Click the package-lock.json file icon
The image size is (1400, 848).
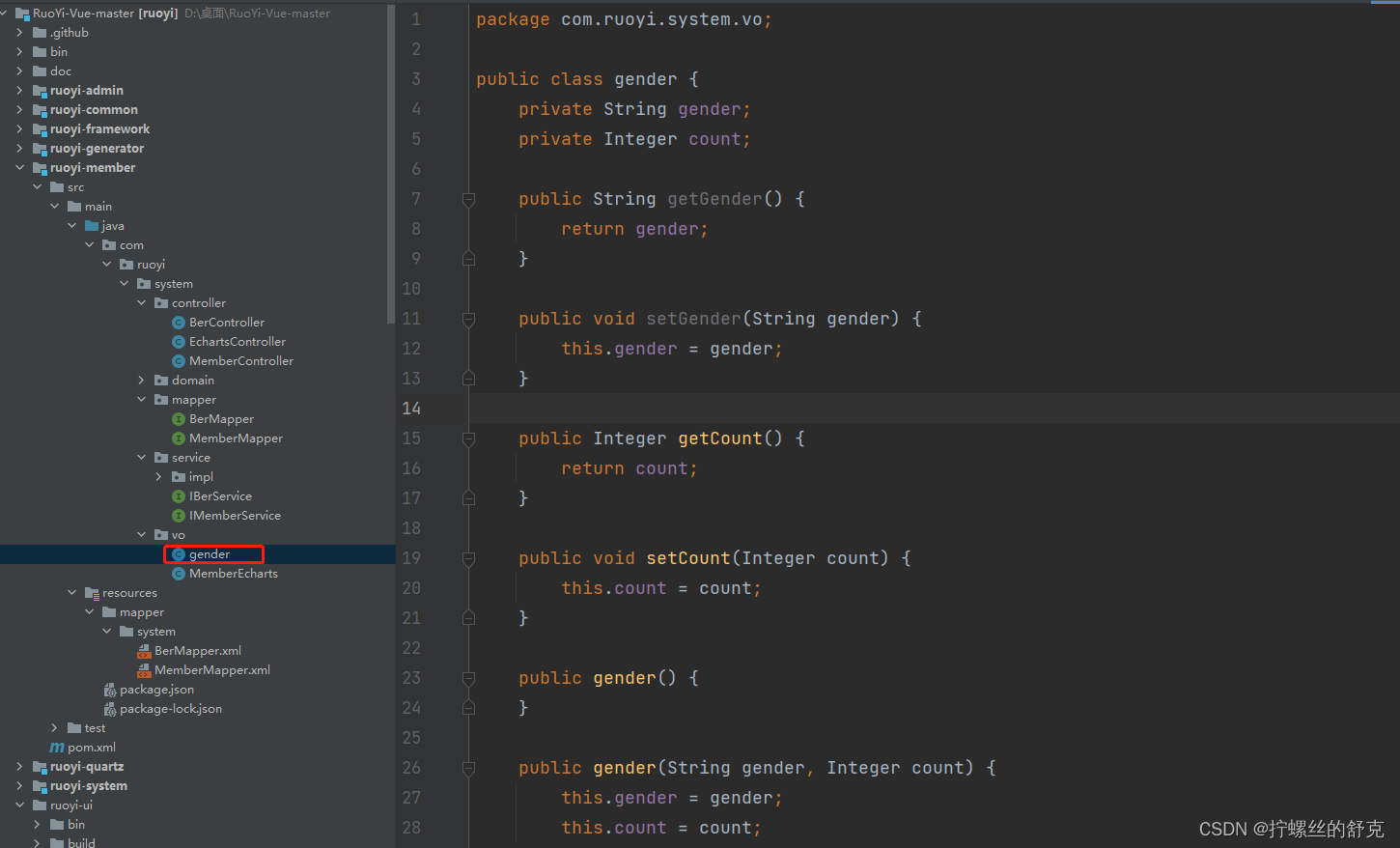(110, 709)
